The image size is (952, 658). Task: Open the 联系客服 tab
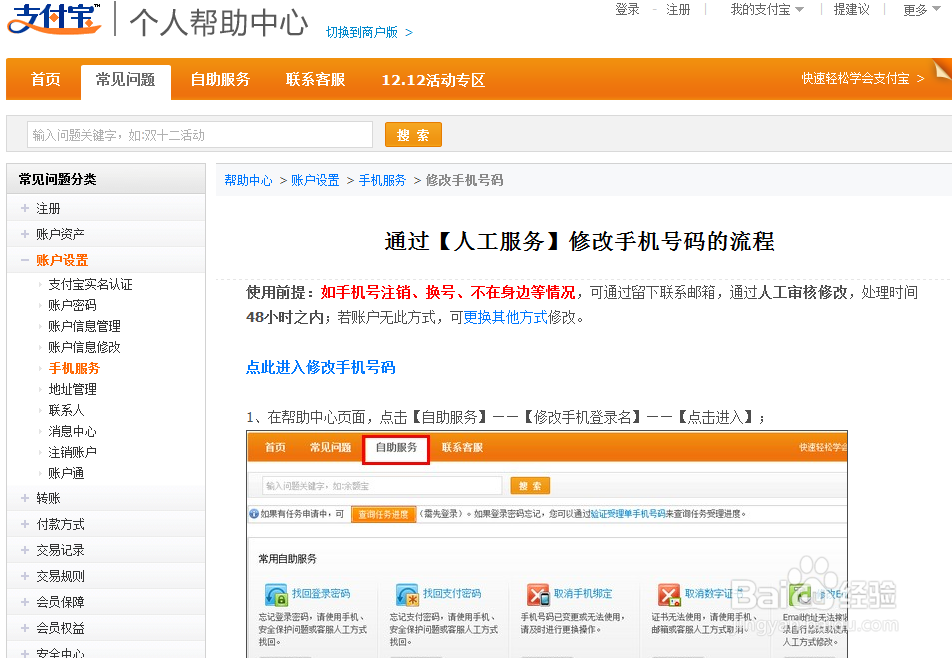315,79
